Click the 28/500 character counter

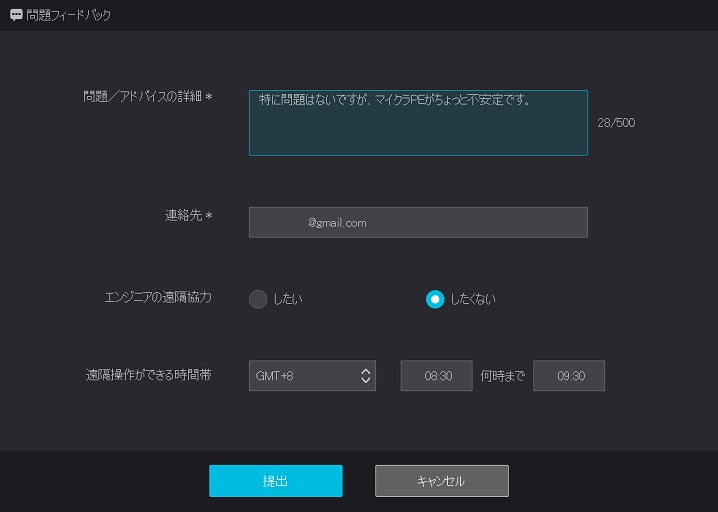pyautogui.click(x=616, y=123)
